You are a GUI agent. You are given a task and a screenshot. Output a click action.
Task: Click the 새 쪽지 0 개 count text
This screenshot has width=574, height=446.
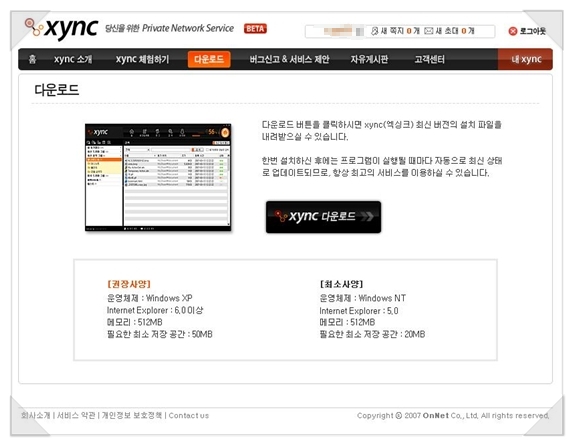[400, 31]
